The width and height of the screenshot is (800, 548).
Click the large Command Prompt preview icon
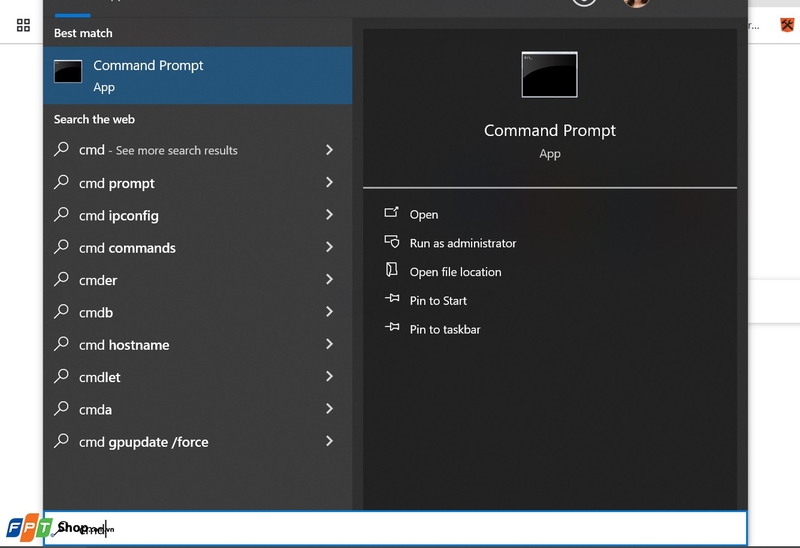549,75
